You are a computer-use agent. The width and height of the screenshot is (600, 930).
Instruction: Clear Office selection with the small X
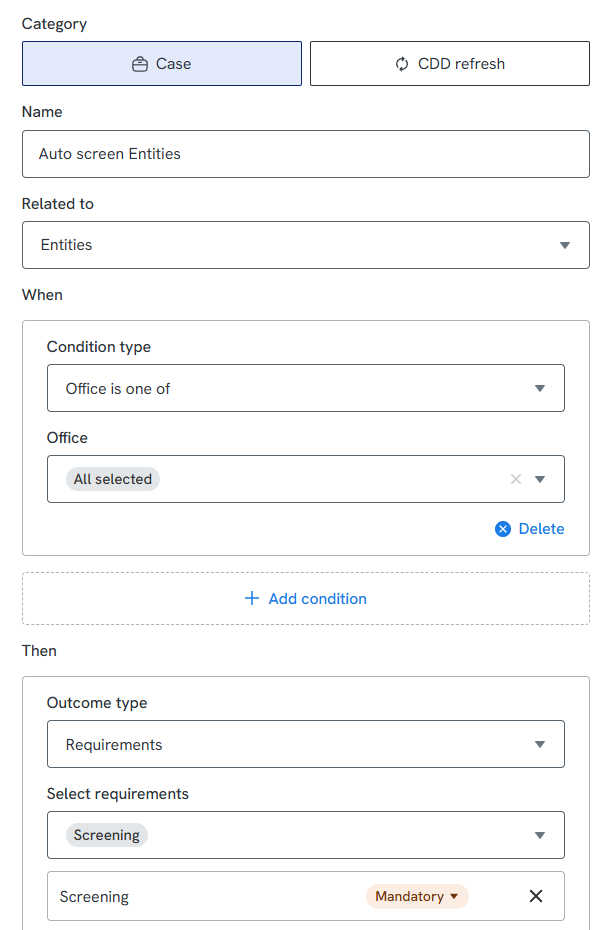[x=516, y=479]
